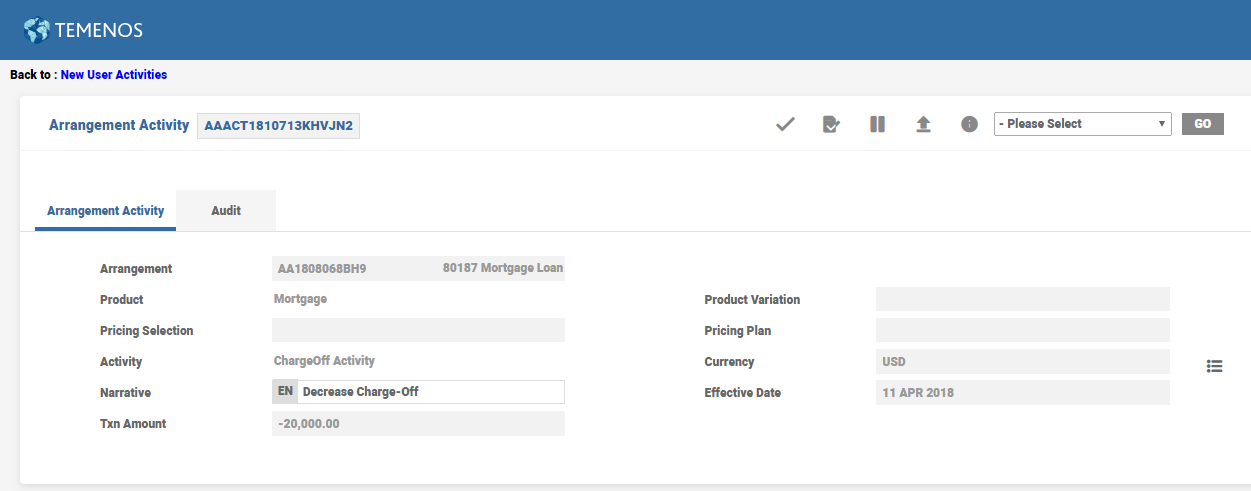This screenshot has width=1251, height=491.
Task: Click the Pricing Selection field
Action: point(418,331)
